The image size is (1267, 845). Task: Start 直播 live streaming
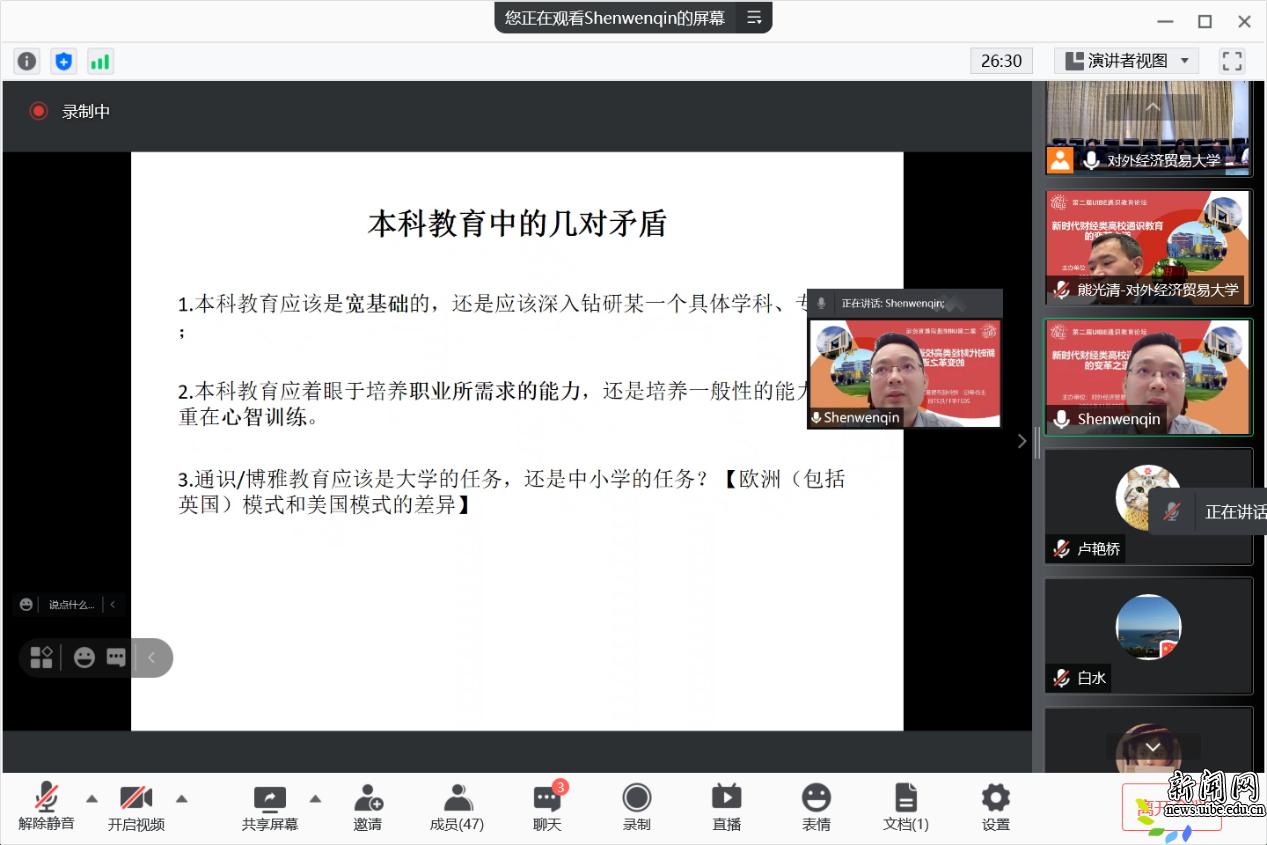point(726,807)
